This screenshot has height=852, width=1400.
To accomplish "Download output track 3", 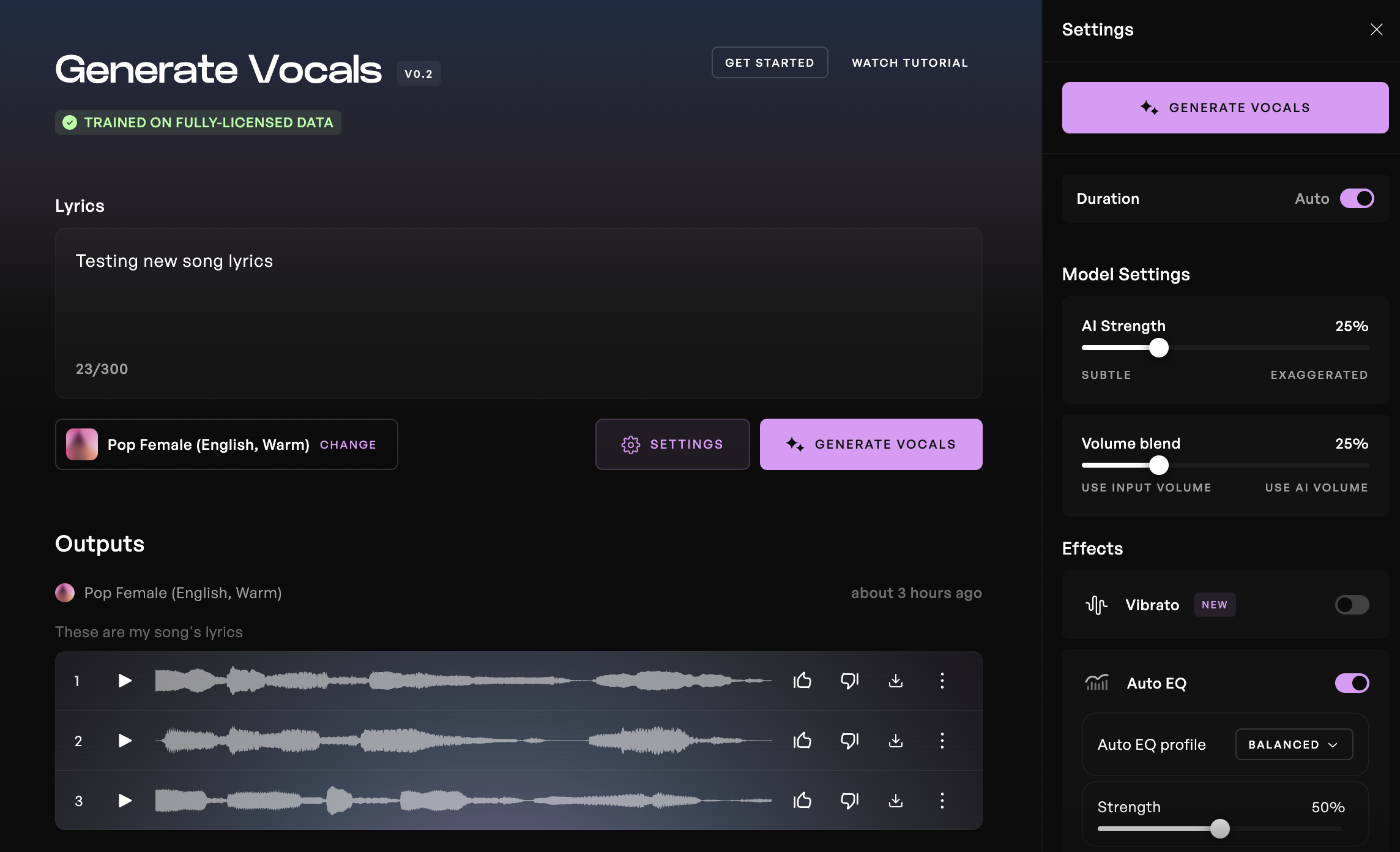I will pyautogui.click(x=896, y=801).
